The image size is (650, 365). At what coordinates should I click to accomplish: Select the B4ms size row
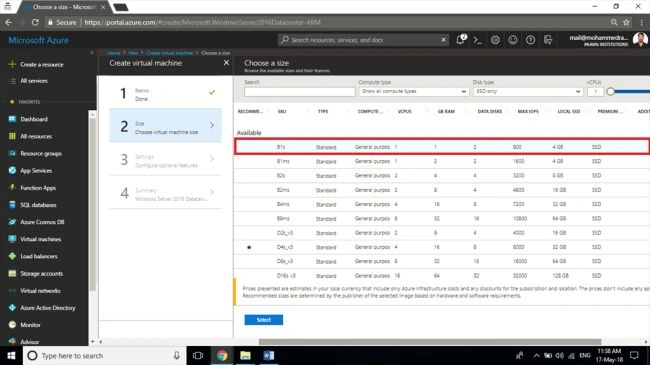point(442,204)
